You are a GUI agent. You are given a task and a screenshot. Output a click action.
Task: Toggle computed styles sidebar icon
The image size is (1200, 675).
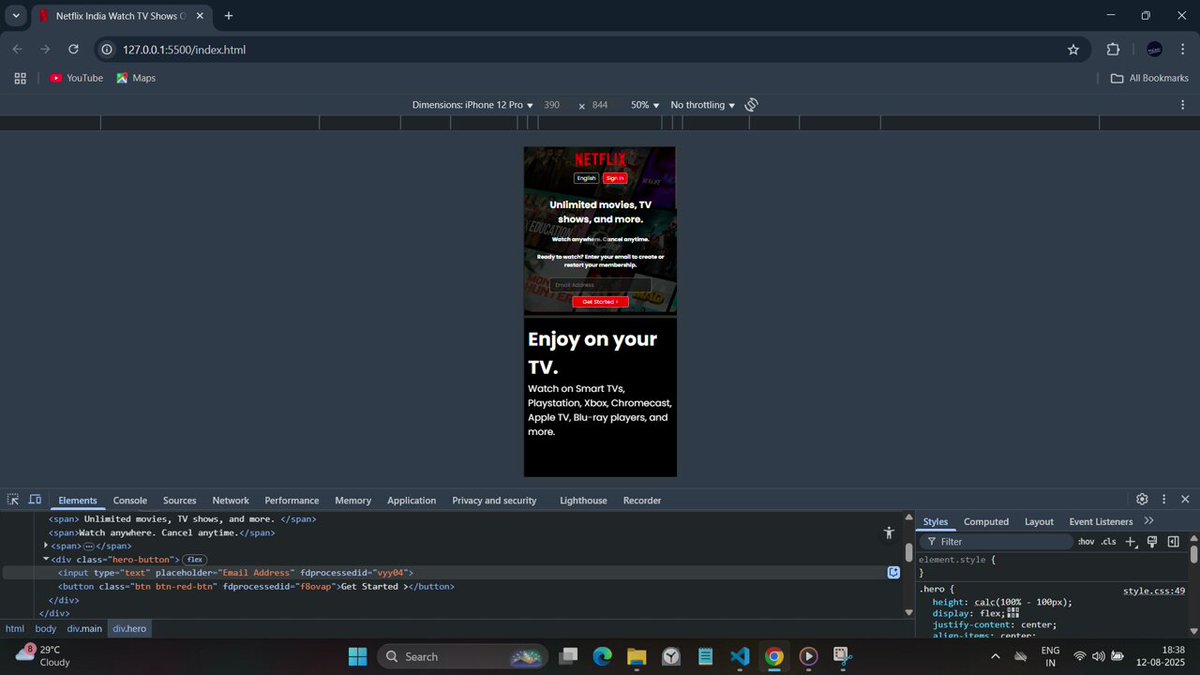click(x=1173, y=542)
